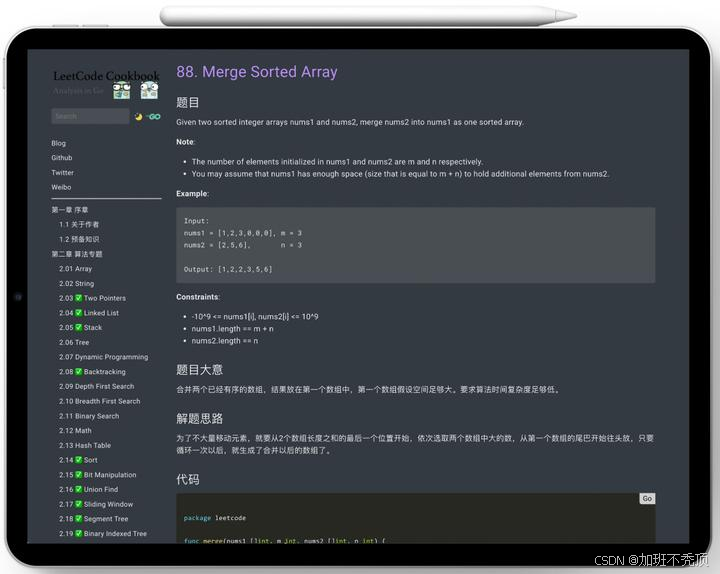
Task: Open the Twitter link
Action: pyautogui.click(x=62, y=173)
